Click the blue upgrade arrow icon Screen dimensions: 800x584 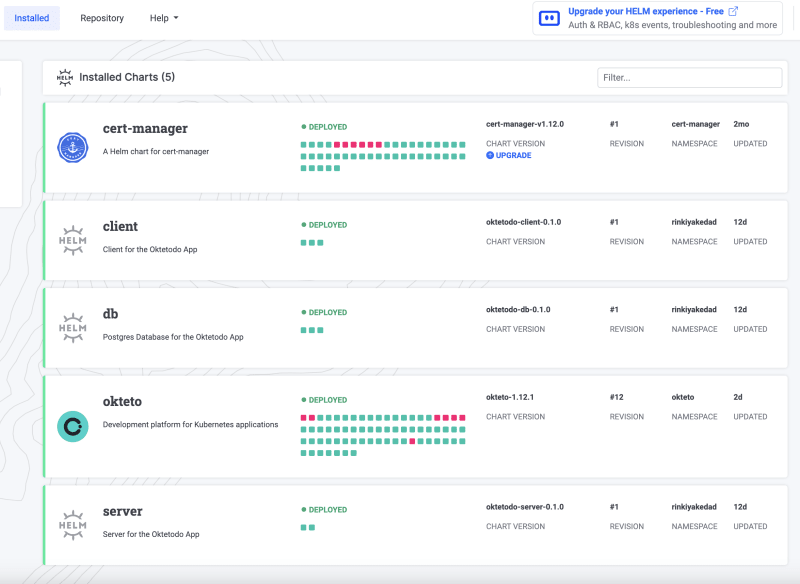pyautogui.click(x=490, y=156)
